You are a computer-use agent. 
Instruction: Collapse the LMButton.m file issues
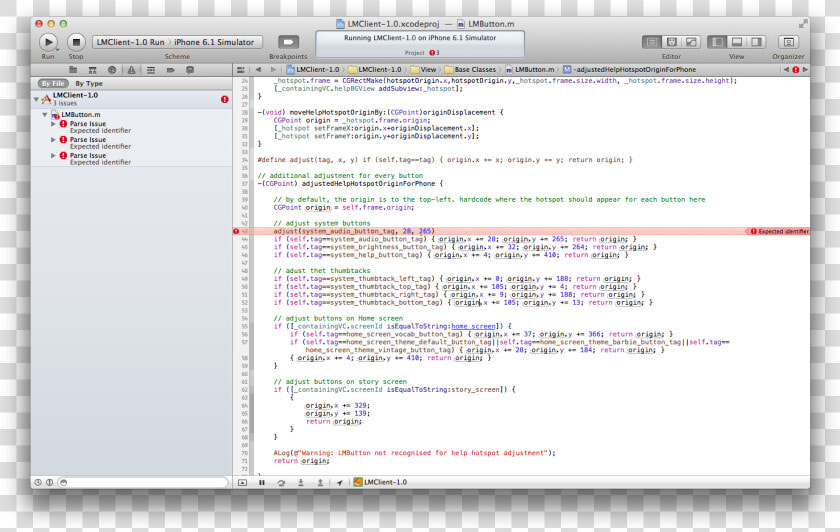44,115
